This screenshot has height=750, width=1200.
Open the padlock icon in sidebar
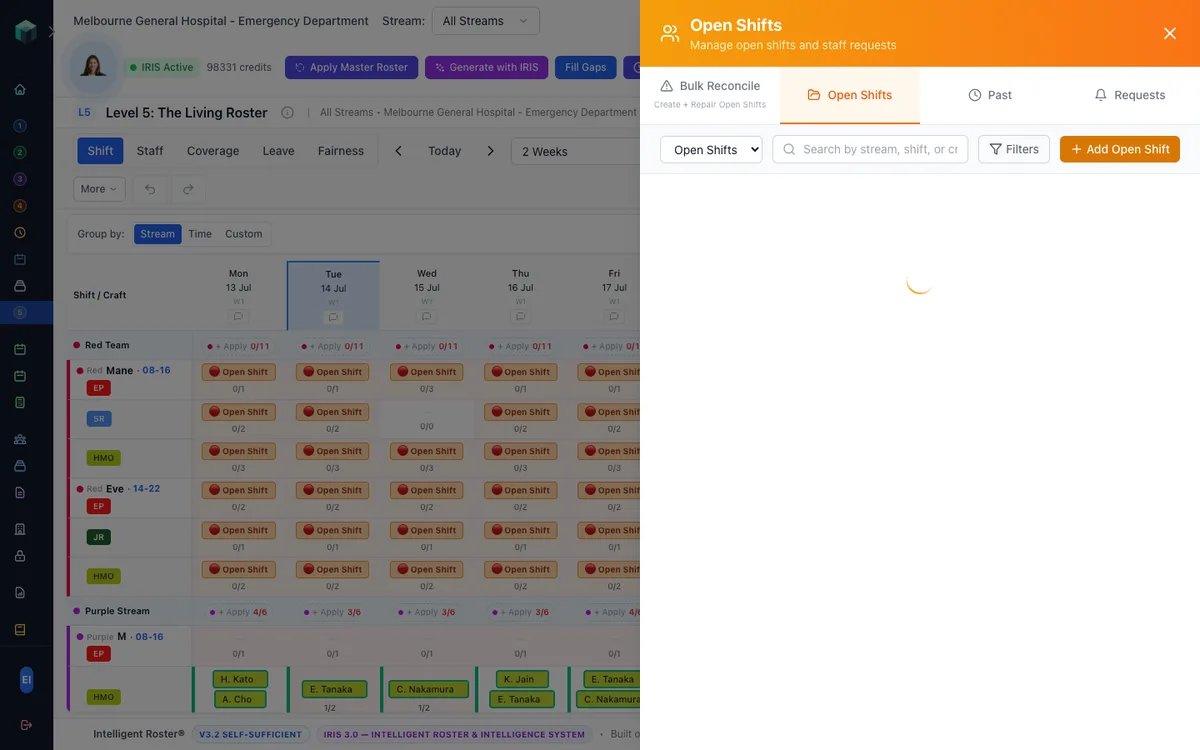click(20, 556)
